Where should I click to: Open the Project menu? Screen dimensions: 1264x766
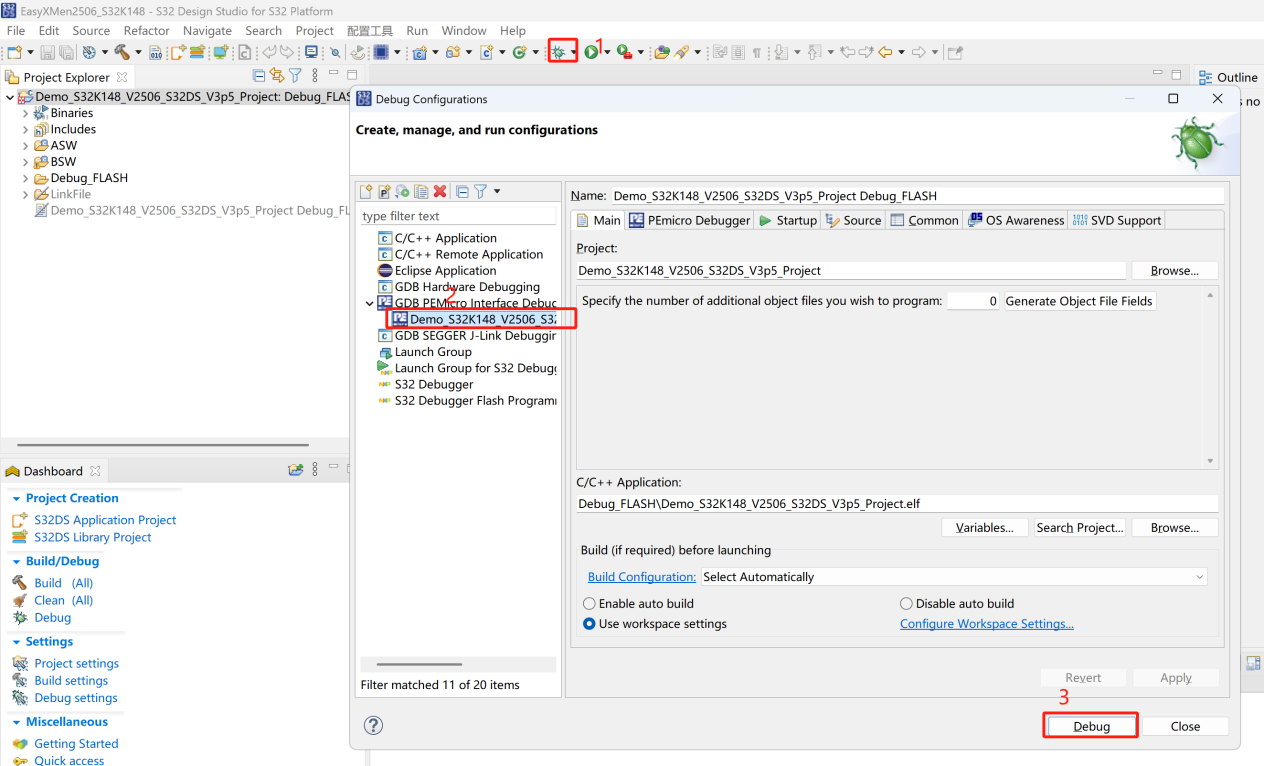click(x=315, y=31)
